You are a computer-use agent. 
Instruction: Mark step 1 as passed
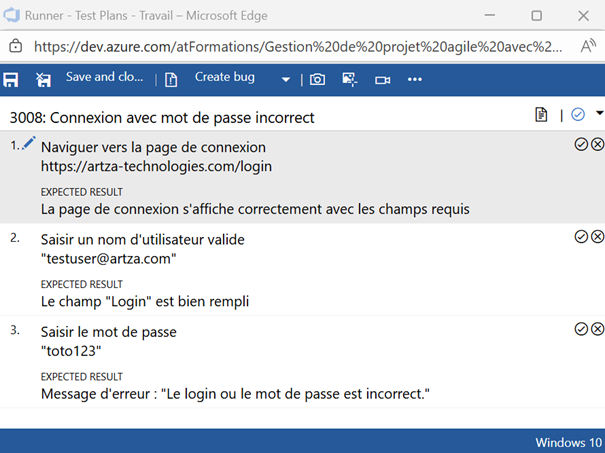pos(581,145)
